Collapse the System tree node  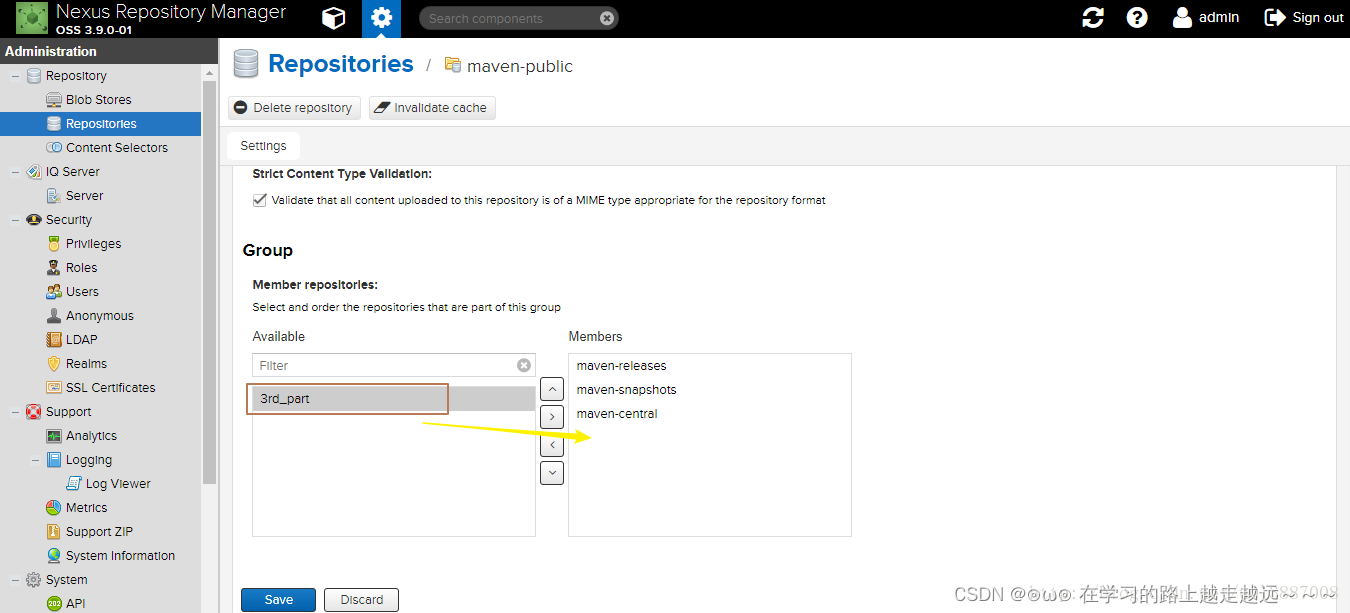(15, 580)
